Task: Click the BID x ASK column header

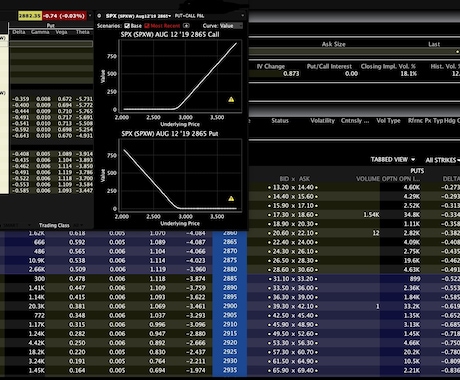Action: coord(295,179)
